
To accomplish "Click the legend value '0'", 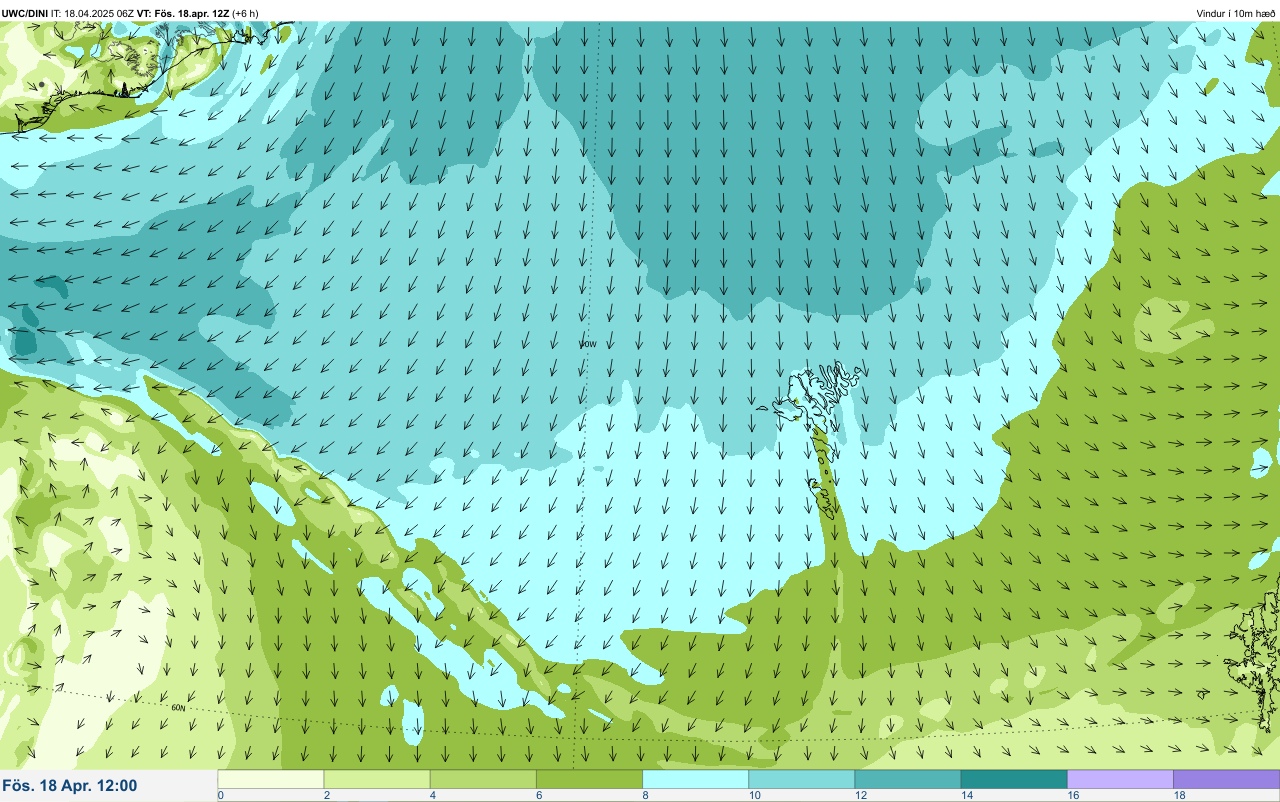I will tap(221, 795).
